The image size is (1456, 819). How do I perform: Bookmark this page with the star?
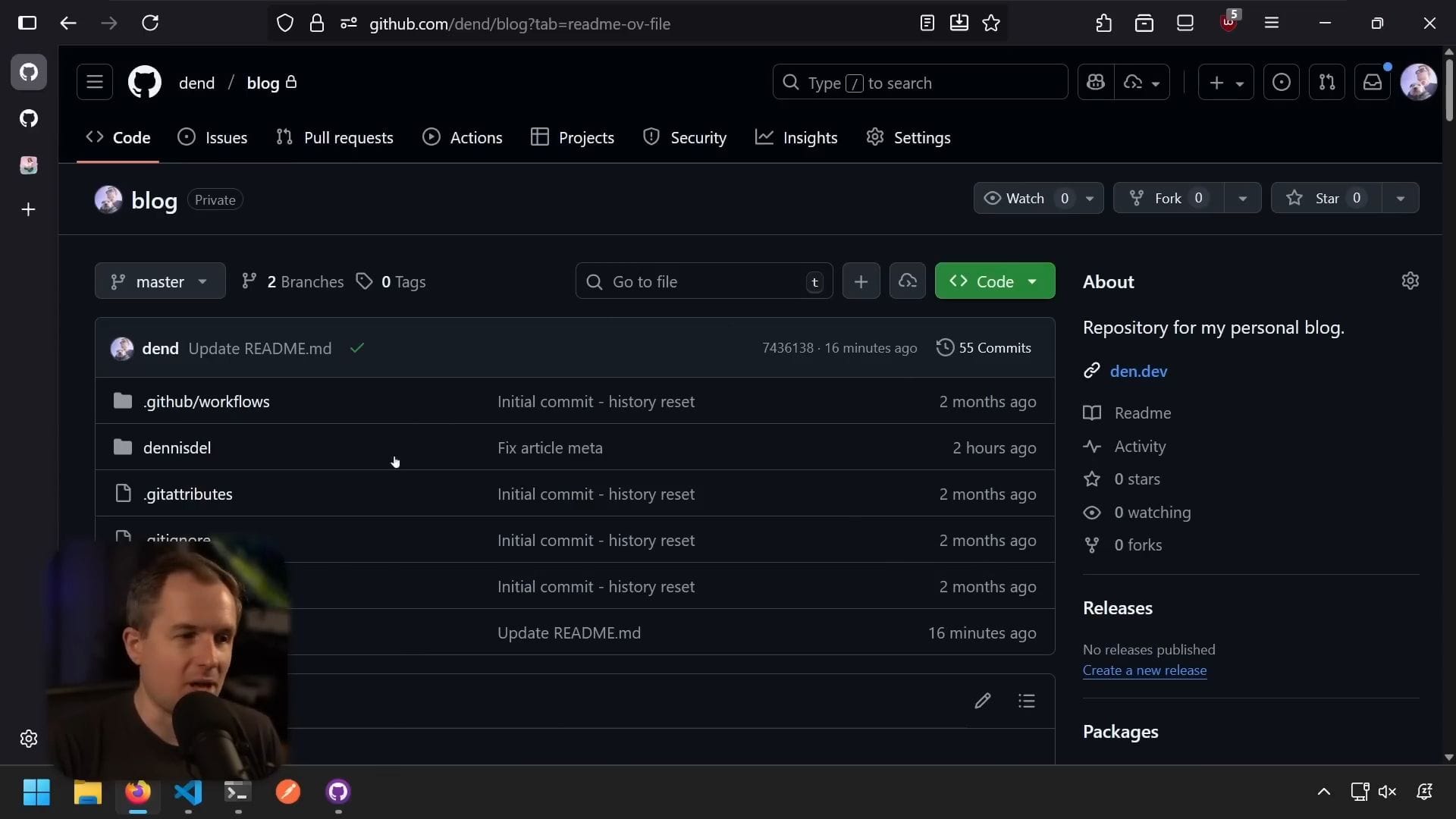(990, 24)
